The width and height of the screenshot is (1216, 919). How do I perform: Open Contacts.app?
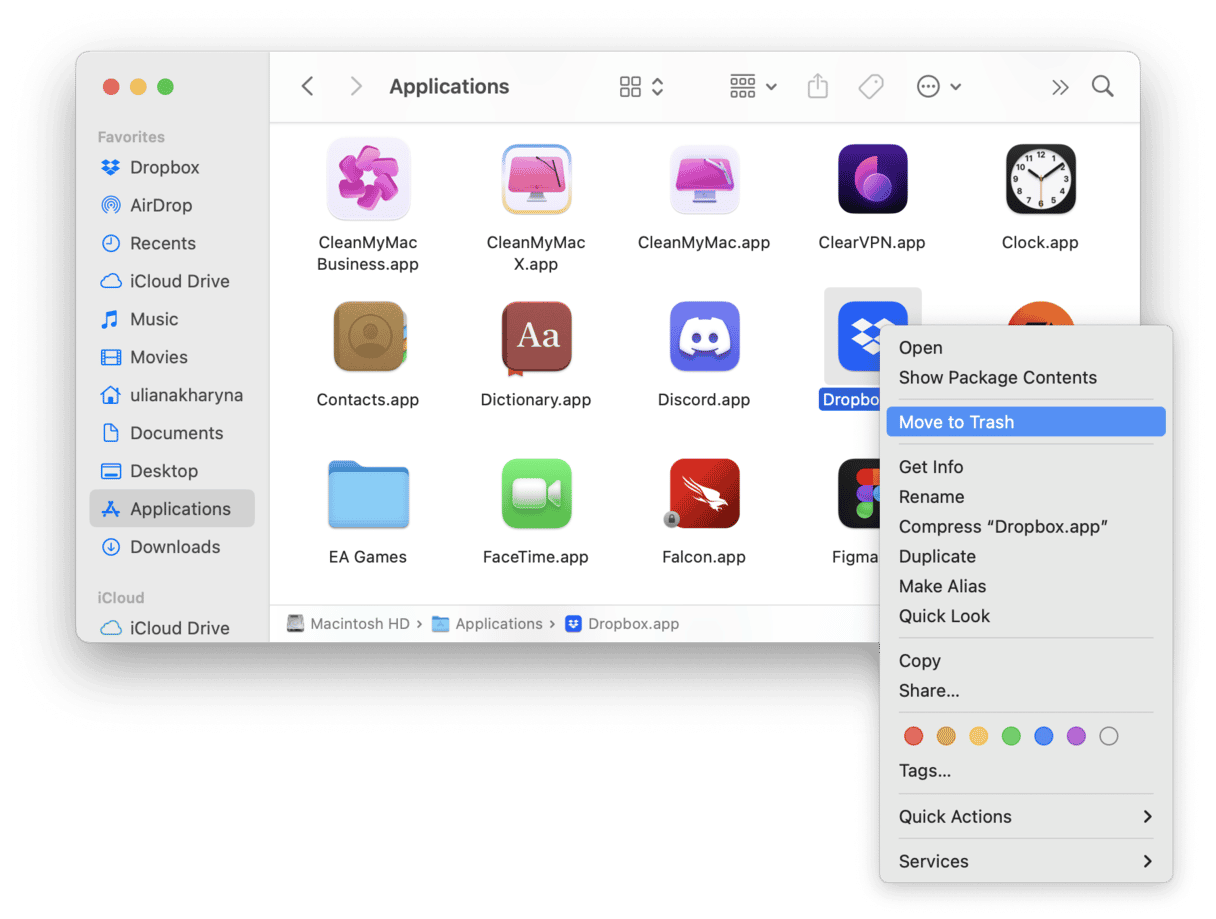[x=368, y=337]
